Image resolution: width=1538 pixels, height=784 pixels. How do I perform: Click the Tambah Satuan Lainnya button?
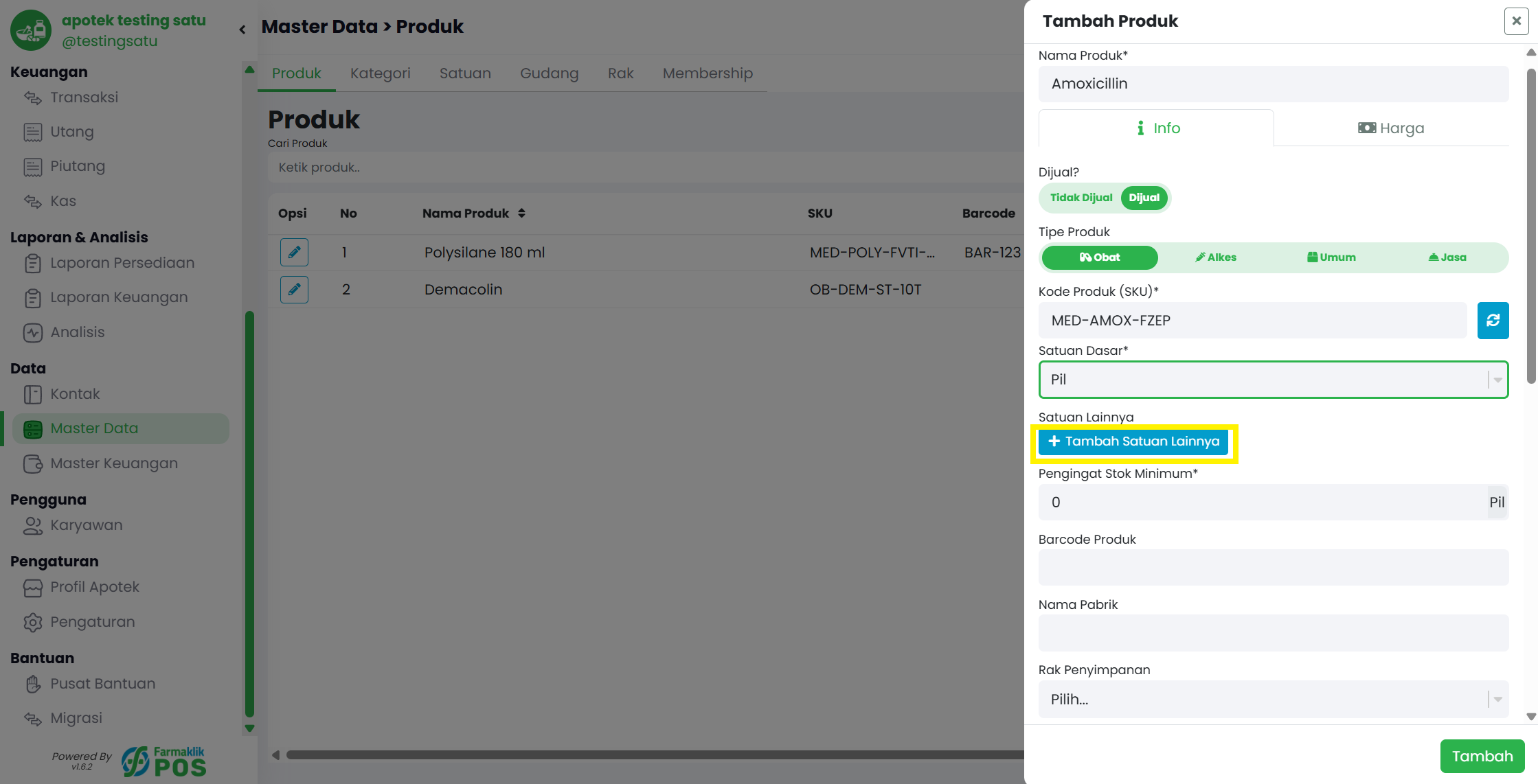[x=1133, y=441]
